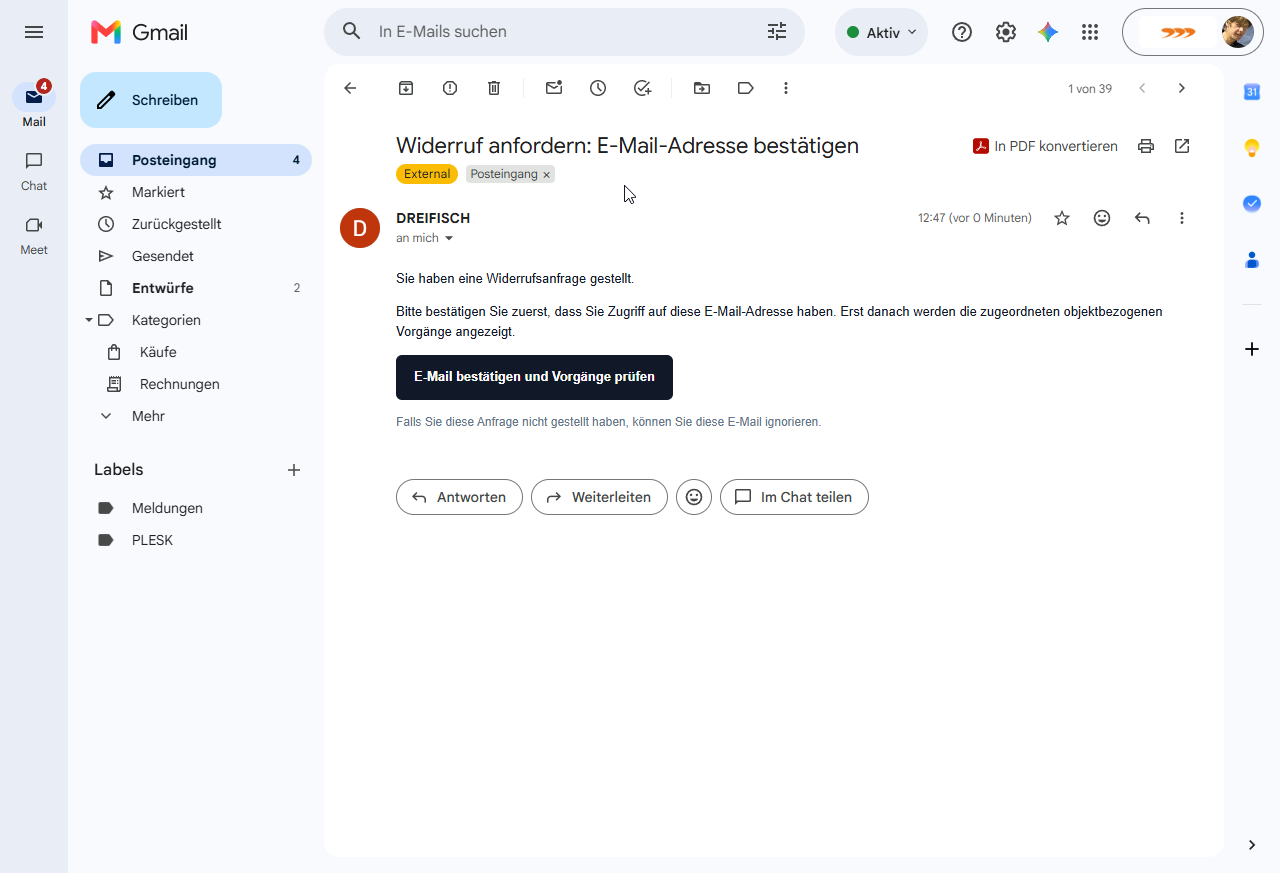Viewport: 1280px width, 873px height.
Task: Open Google Tasks side panel
Action: [1252, 203]
